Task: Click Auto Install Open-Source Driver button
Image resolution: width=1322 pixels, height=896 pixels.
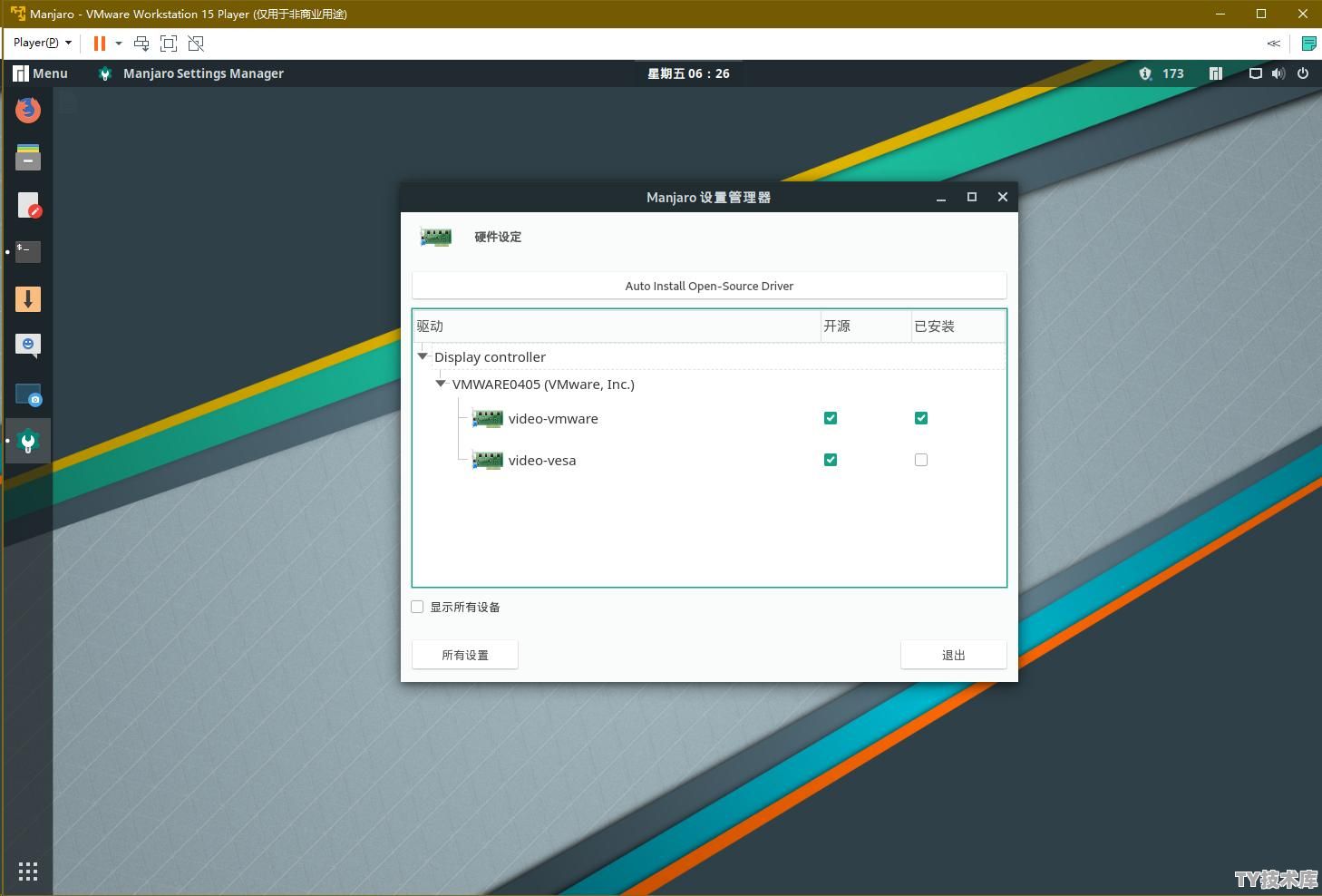Action: (709, 286)
